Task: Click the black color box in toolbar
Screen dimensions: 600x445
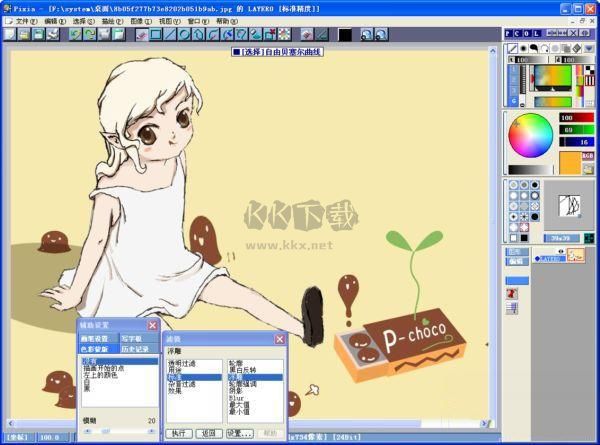Action: pyautogui.click(x=345, y=34)
